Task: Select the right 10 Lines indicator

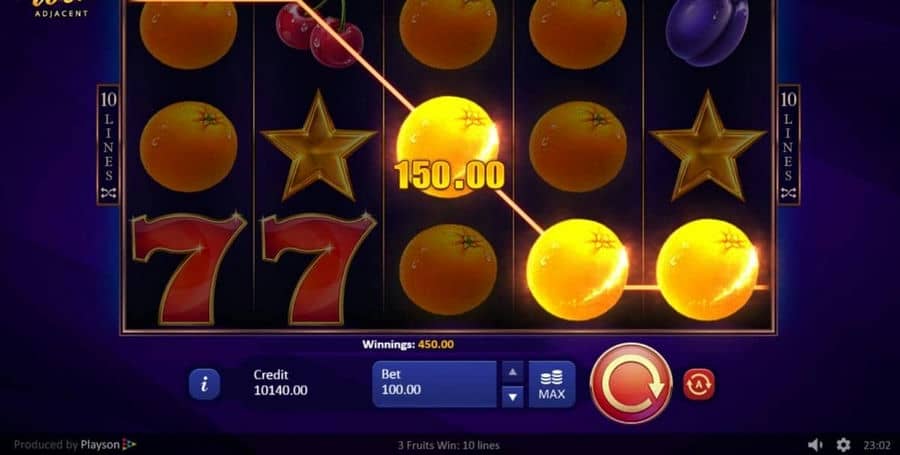Action: pyautogui.click(x=789, y=145)
